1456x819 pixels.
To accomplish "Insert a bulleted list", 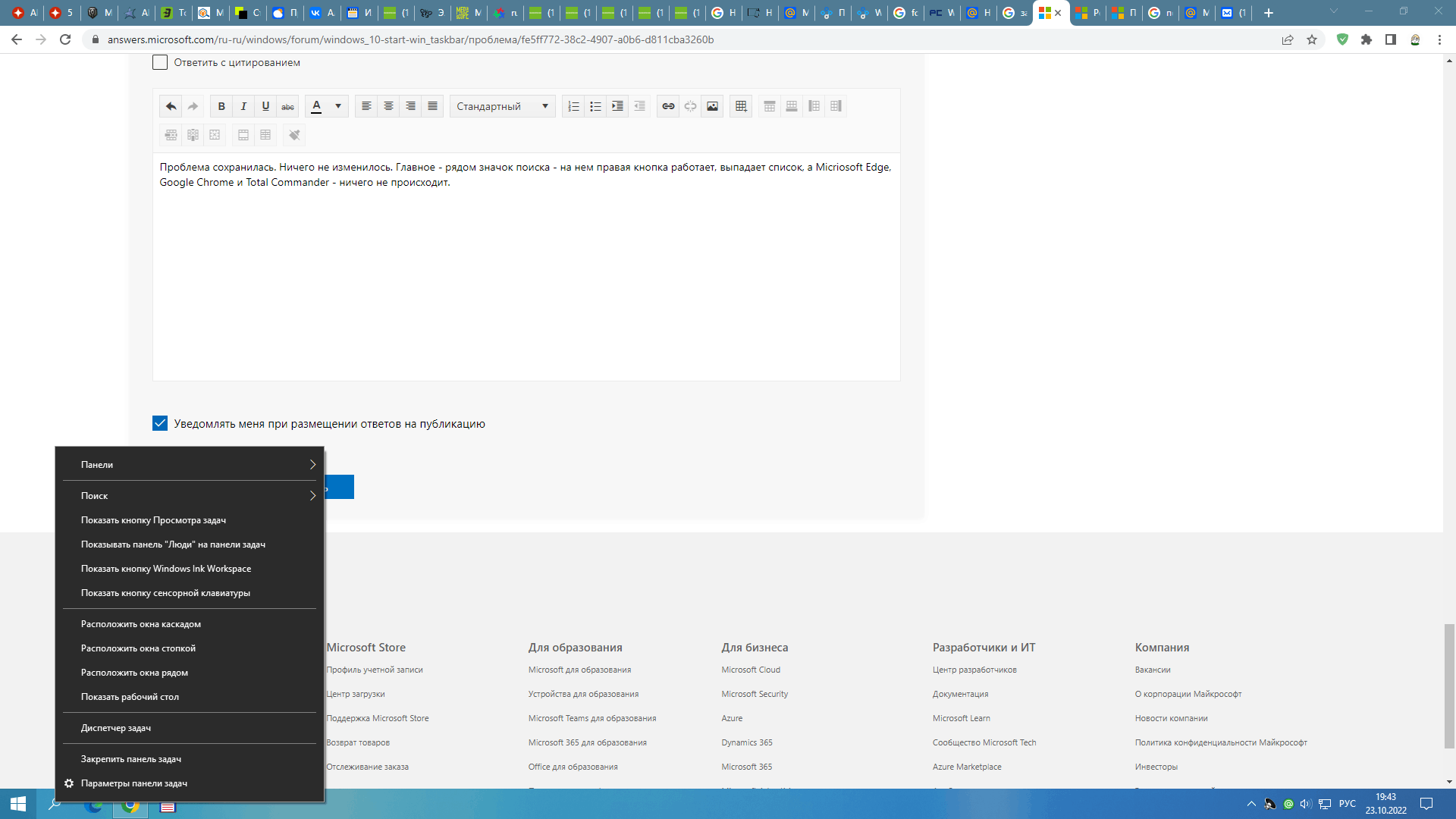I will click(x=595, y=106).
